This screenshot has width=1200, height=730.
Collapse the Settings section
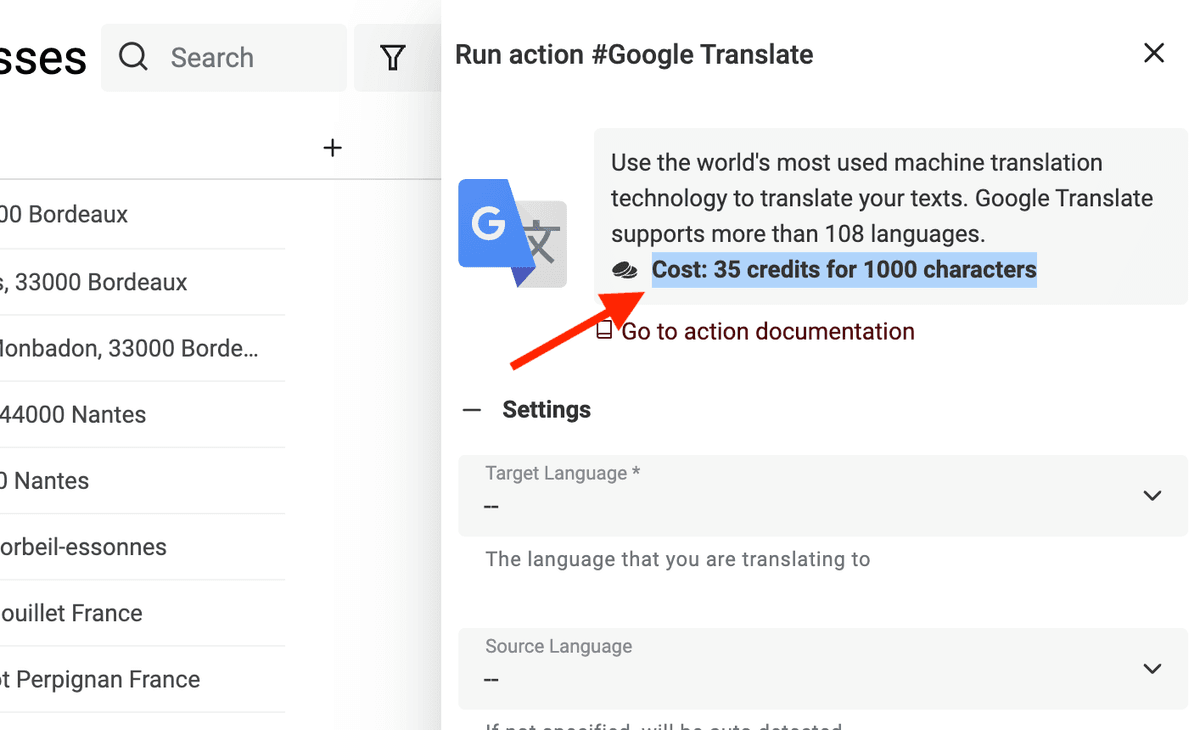[x=472, y=410]
